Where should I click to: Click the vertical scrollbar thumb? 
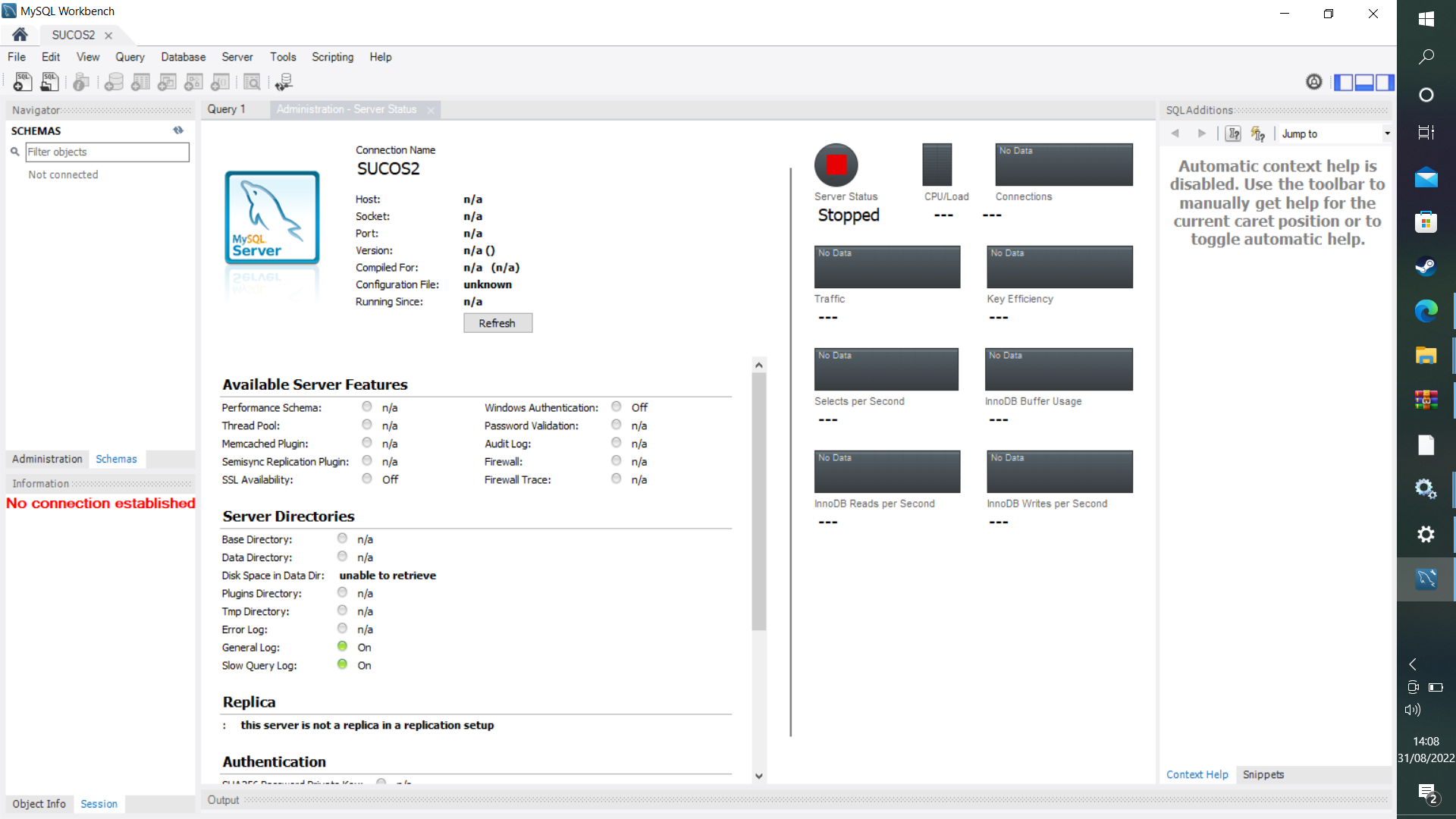click(759, 501)
